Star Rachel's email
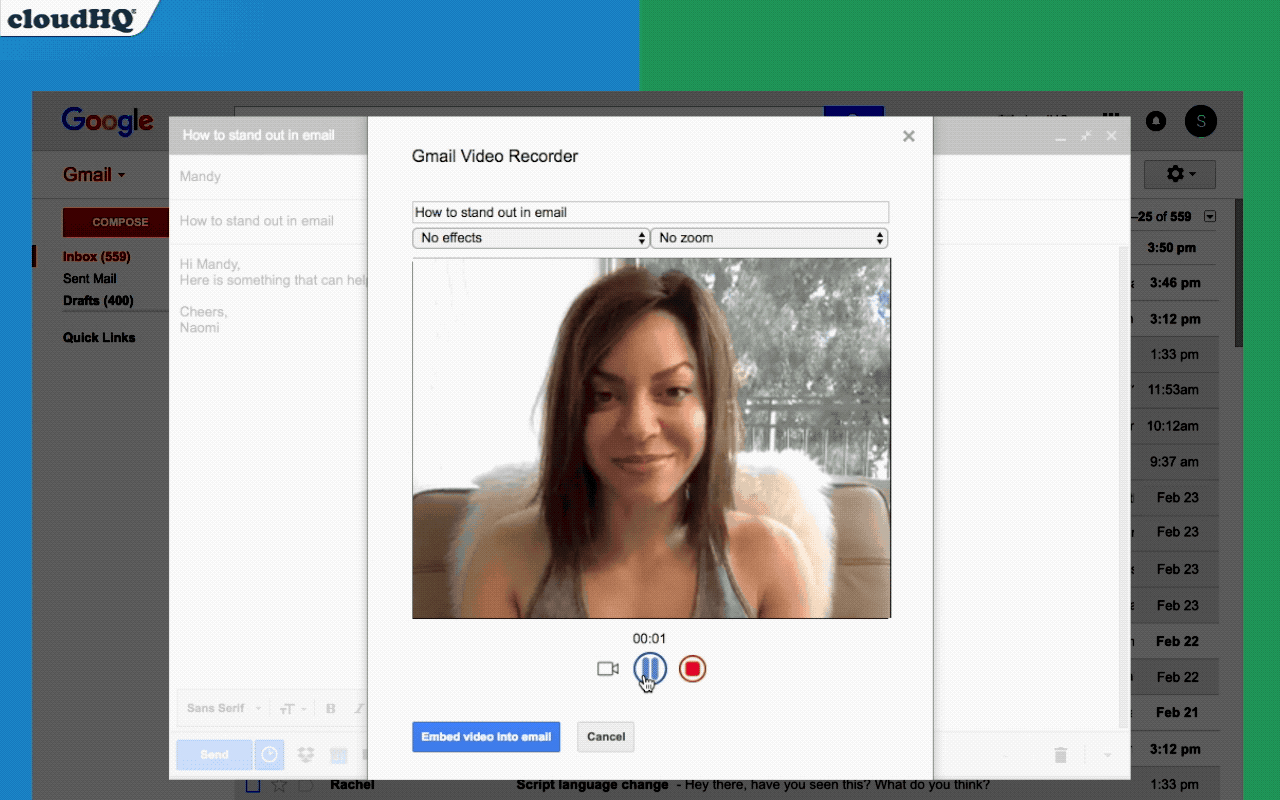Image resolution: width=1280 pixels, height=800 pixels. [278, 785]
